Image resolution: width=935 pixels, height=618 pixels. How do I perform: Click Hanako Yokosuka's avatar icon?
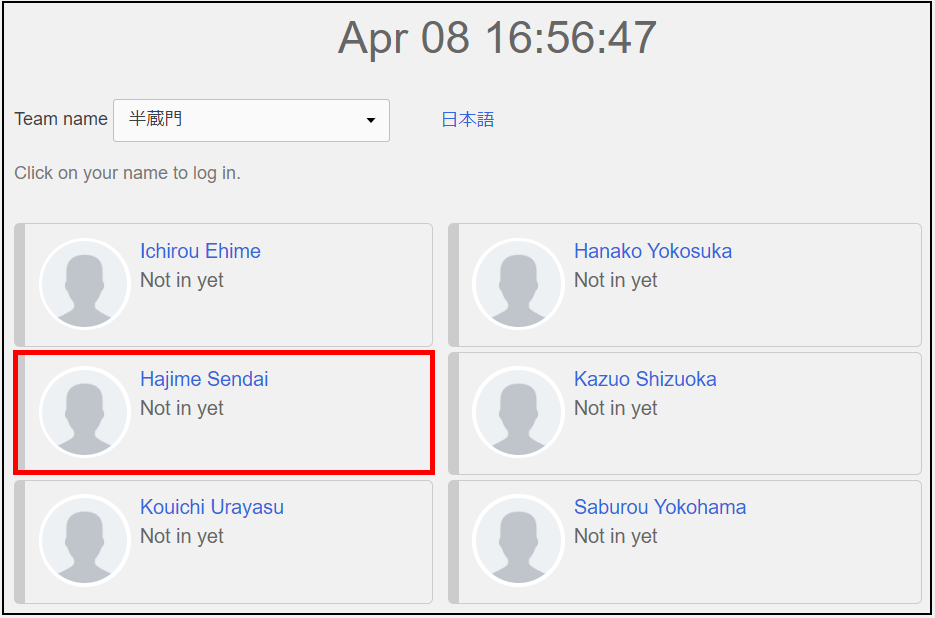pos(518,284)
